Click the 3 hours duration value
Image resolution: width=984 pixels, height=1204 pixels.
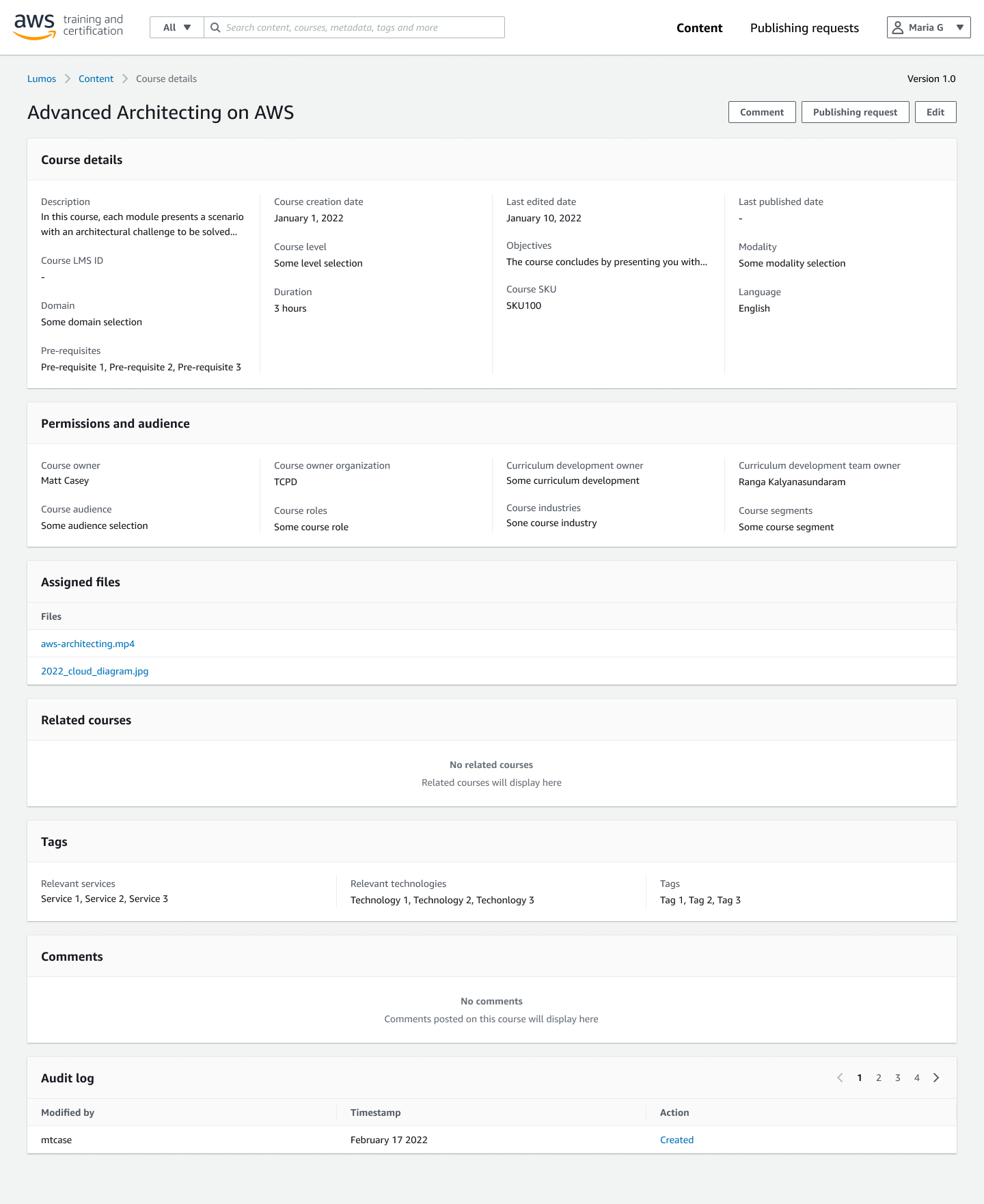(x=290, y=308)
